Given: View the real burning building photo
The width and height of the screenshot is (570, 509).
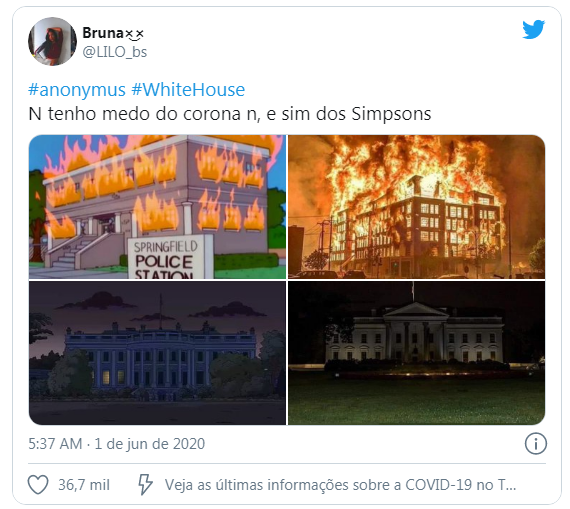Looking at the screenshot, I should point(417,207).
